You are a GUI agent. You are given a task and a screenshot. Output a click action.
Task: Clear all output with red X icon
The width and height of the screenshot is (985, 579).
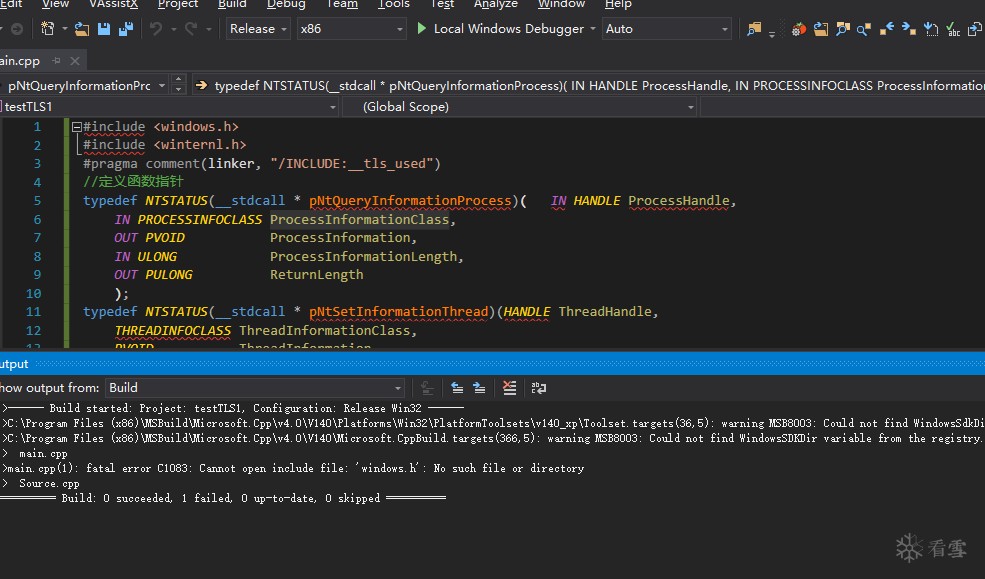coord(509,388)
